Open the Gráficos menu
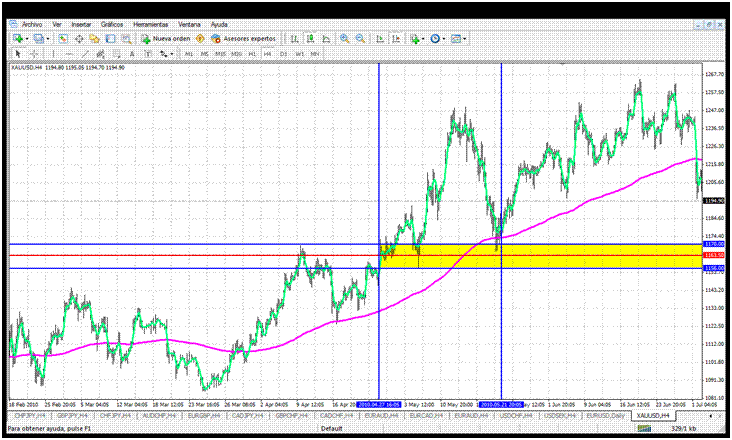Viewport: 732px width, 440px height. tap(112, 24)
